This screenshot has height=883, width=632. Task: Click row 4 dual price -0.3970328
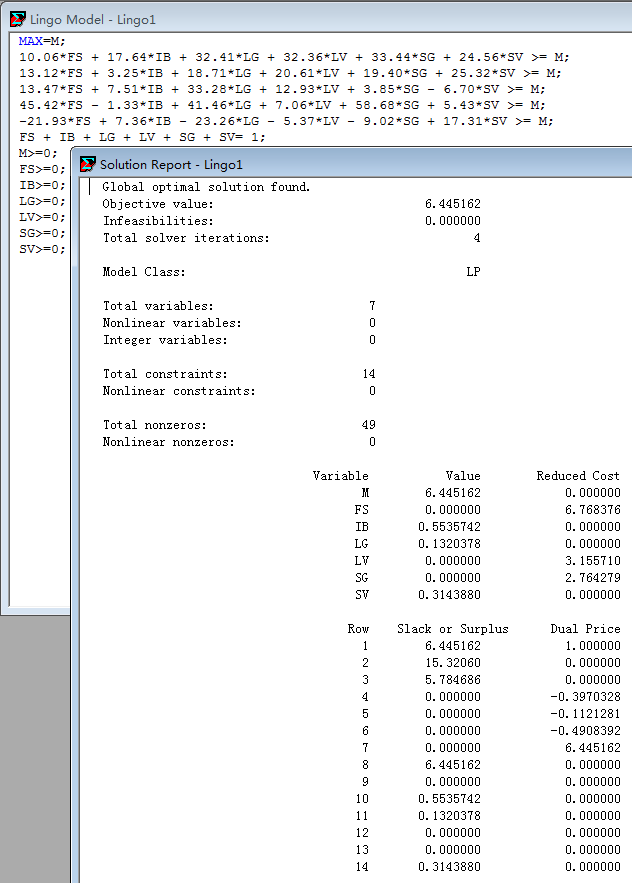(x=585, y=697)
